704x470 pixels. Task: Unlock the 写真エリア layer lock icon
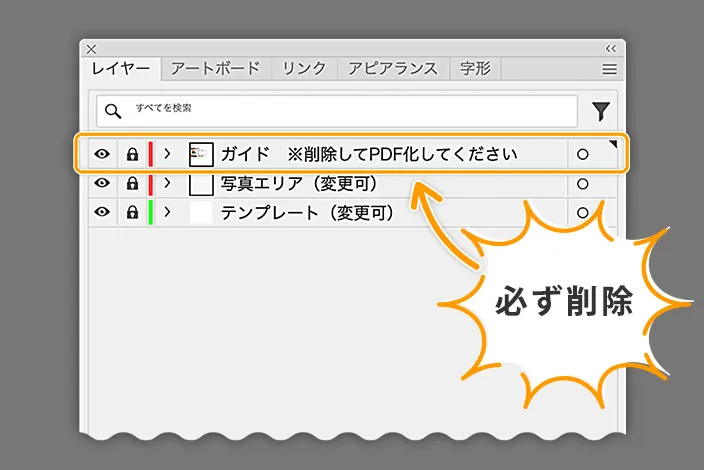132,183
